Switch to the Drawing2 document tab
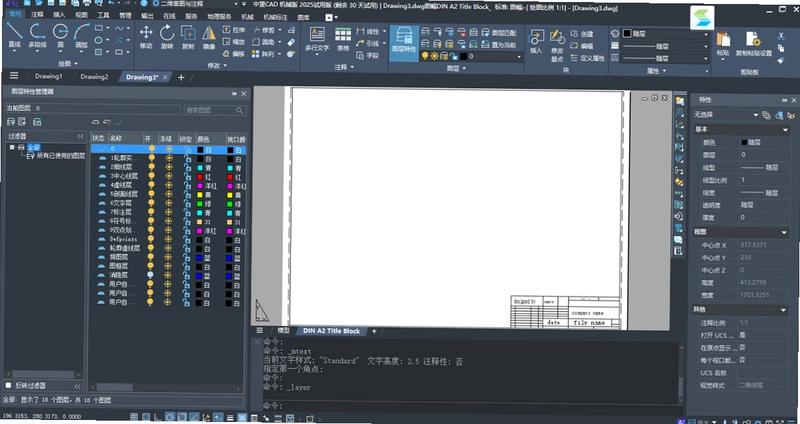Screen dimensions: 800x424 click(94, 77)
